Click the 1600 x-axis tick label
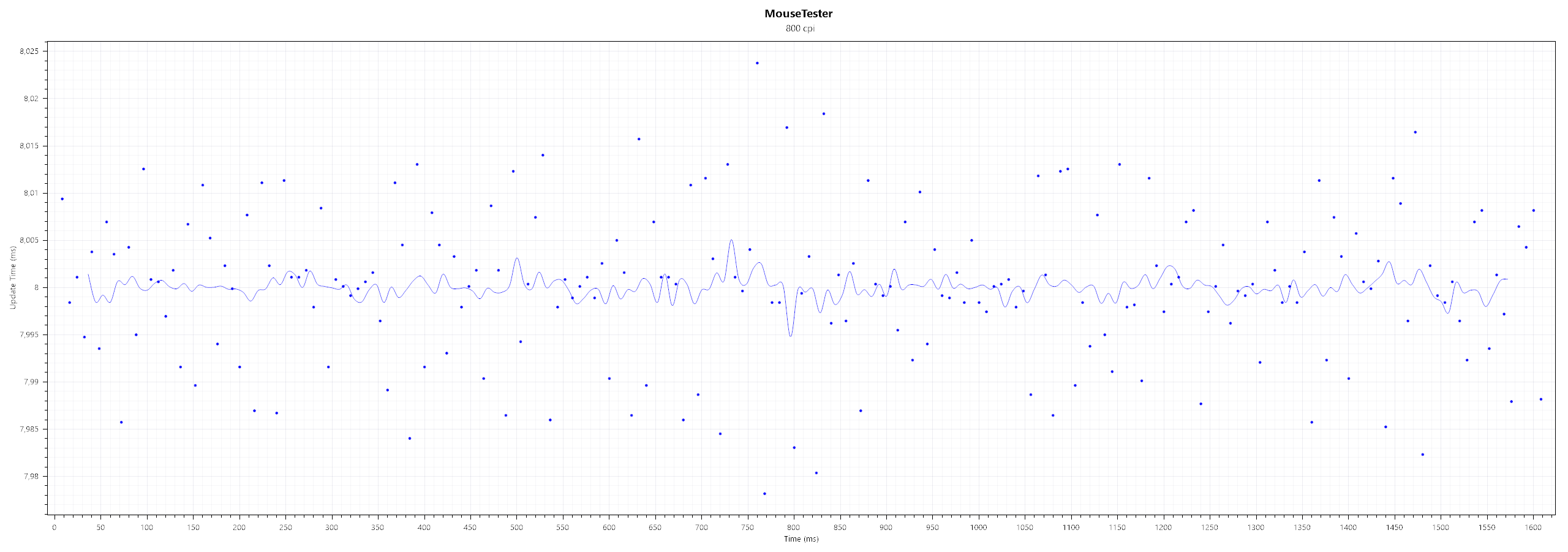 [1534, 527]
